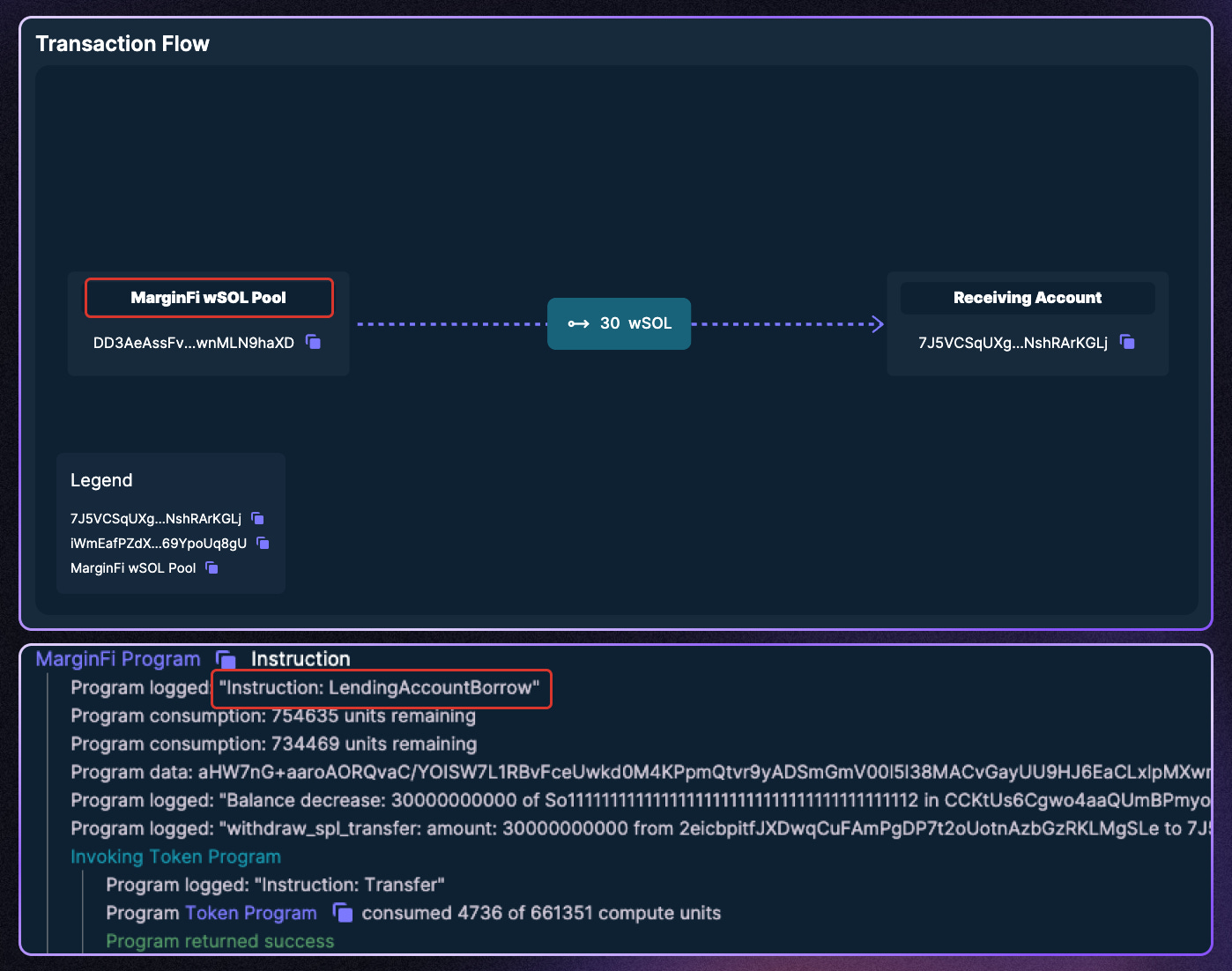
Task: Click the arrow icon in the wSOL badge
Action: pos(578,324)
